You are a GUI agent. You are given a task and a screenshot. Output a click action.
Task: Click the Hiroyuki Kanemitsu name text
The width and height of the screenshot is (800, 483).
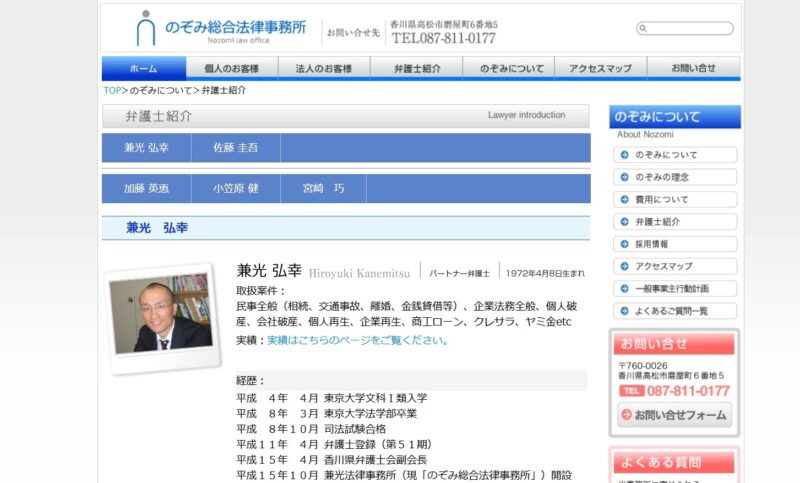[x=359, y=274]
